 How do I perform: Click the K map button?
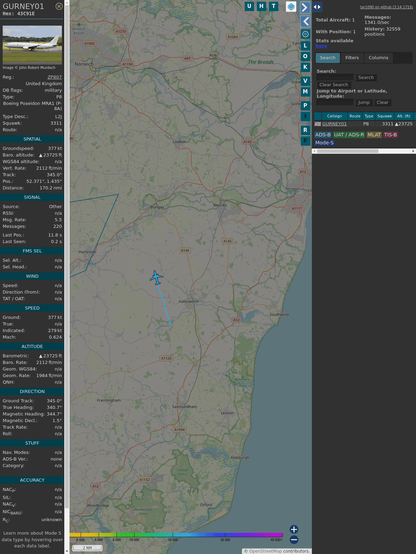(x=305, y=67)
